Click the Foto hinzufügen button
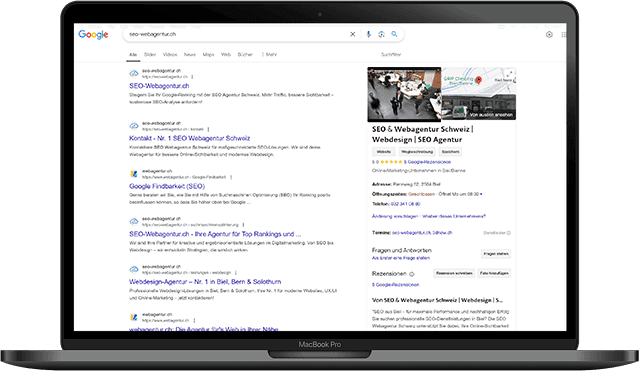The height and width of the screenshot is (380, 640). pos(494,273)
